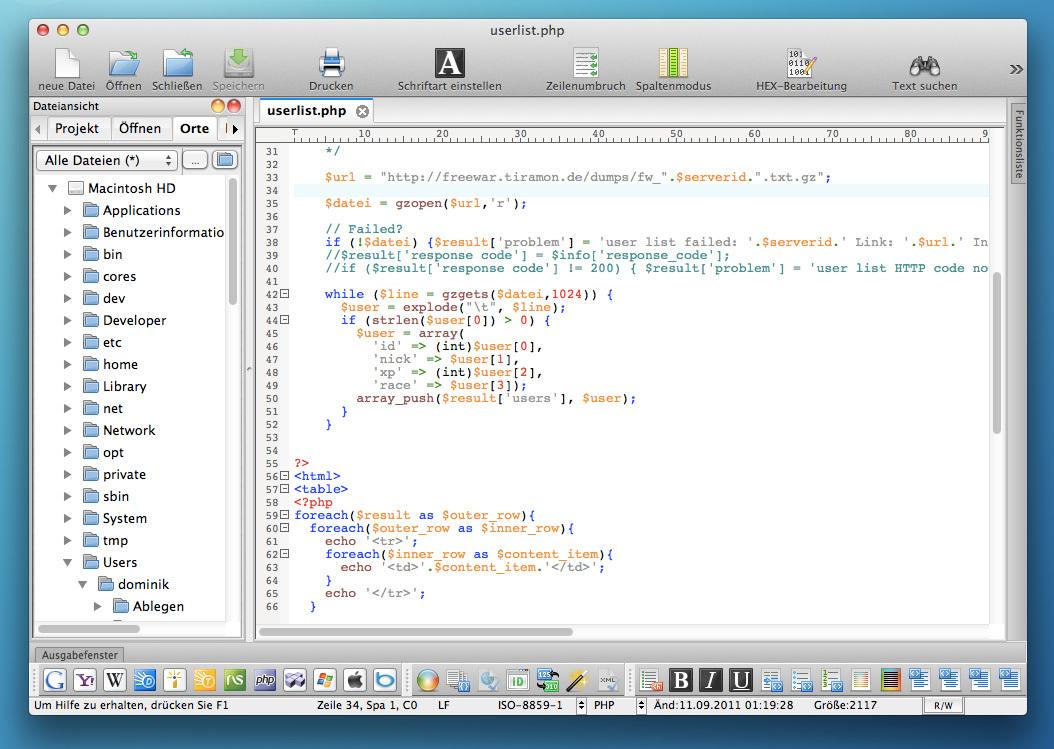The width and height of the screenshot is (1054, 749).
Task: Click the '...' browse button
Action: [195, 160]
